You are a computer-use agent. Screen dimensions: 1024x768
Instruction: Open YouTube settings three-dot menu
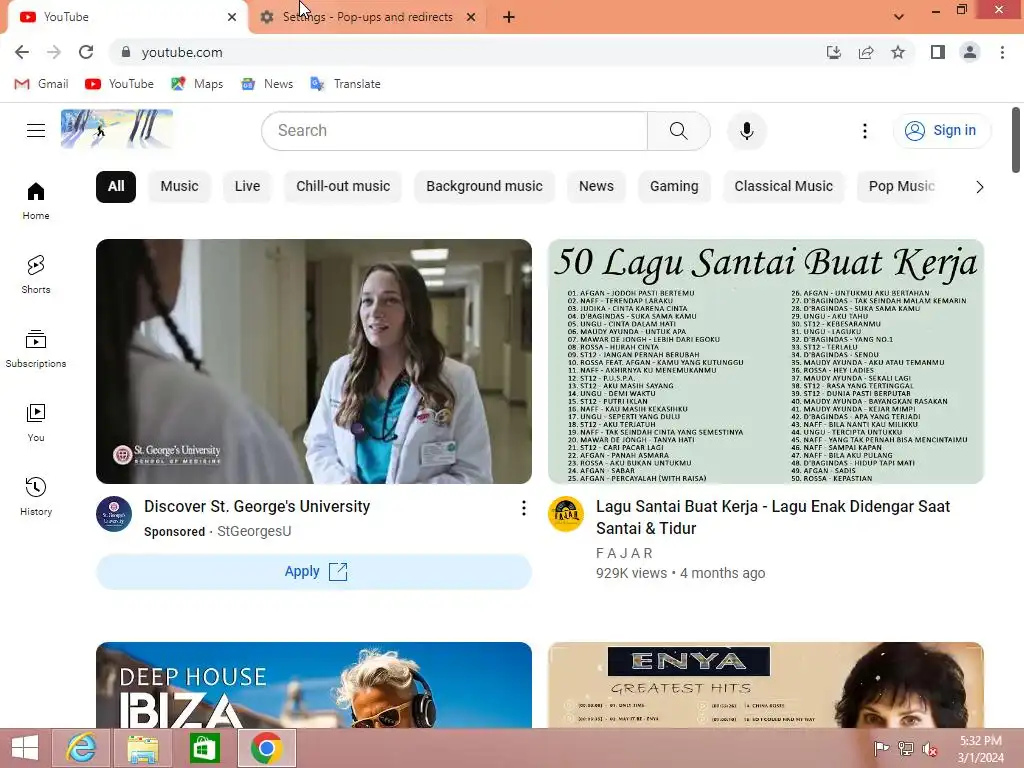(x=865, y=131)
